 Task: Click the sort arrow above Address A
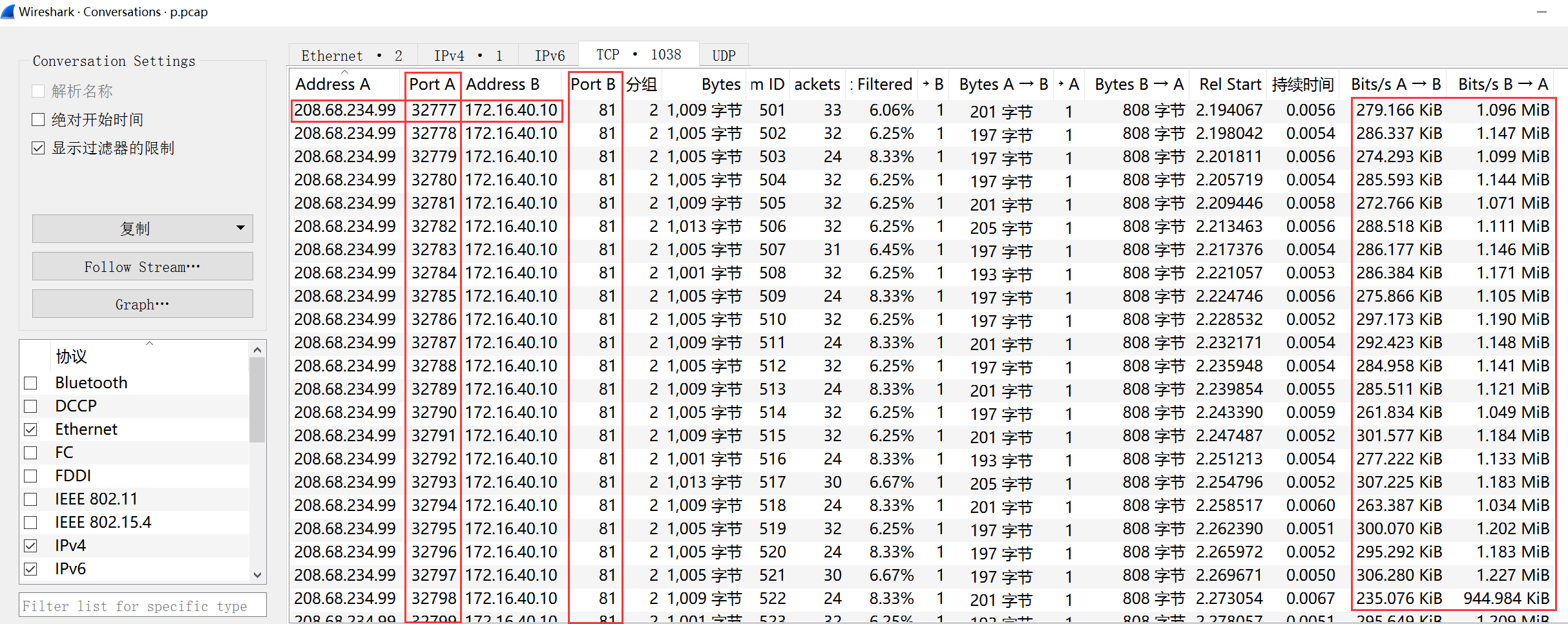pyautogui.click(x=344, y=72)
